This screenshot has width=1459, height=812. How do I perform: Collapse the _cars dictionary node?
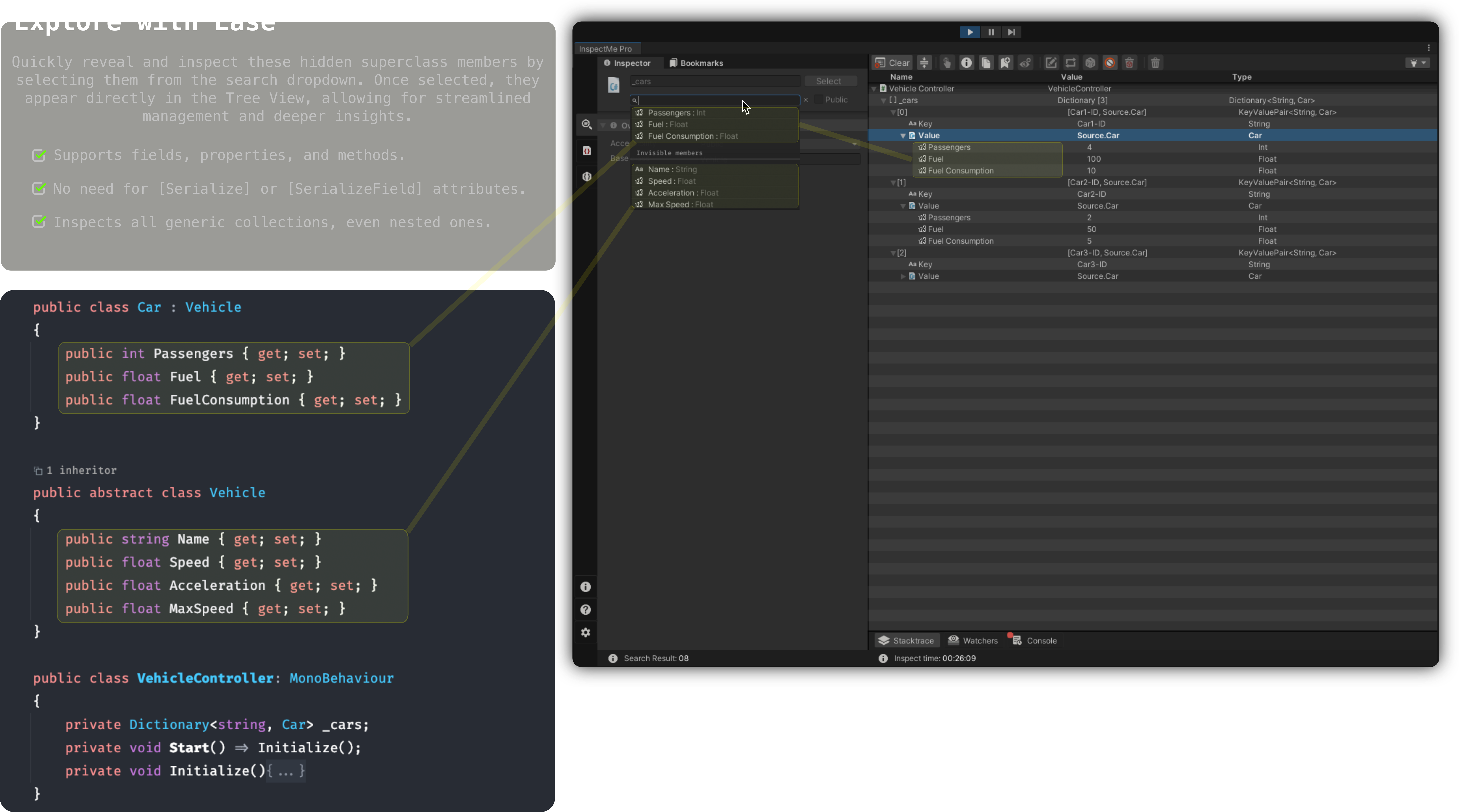tap(884, 101)
